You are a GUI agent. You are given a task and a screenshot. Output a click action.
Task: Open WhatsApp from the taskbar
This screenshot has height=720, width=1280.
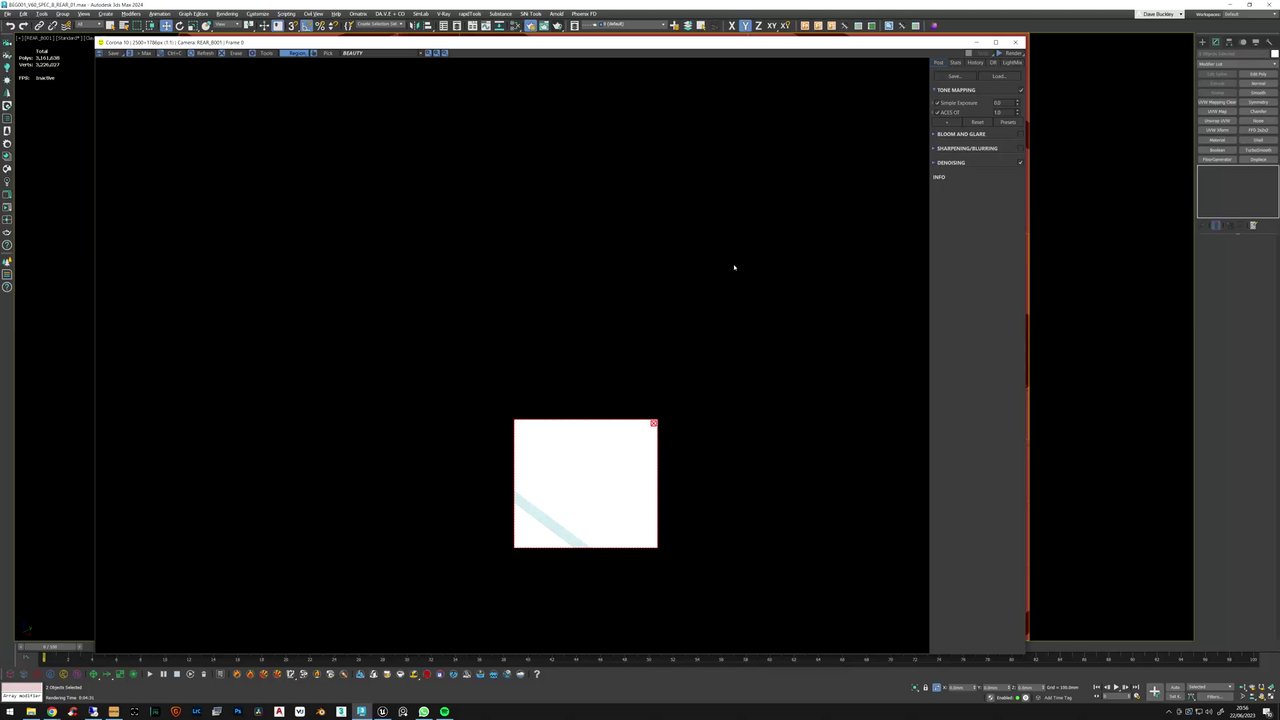point(424,712)
